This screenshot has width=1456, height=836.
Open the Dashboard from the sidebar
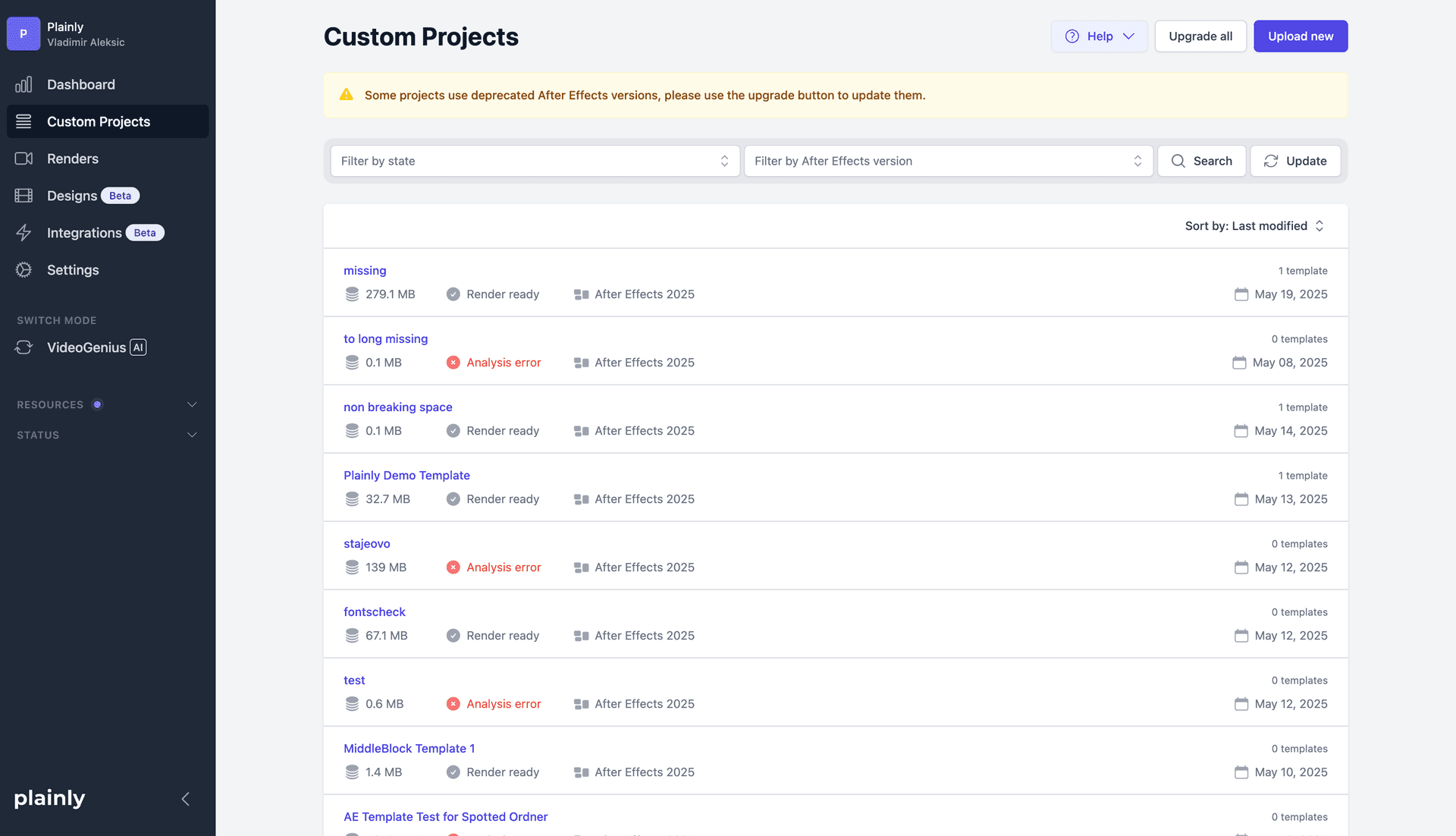81,84
